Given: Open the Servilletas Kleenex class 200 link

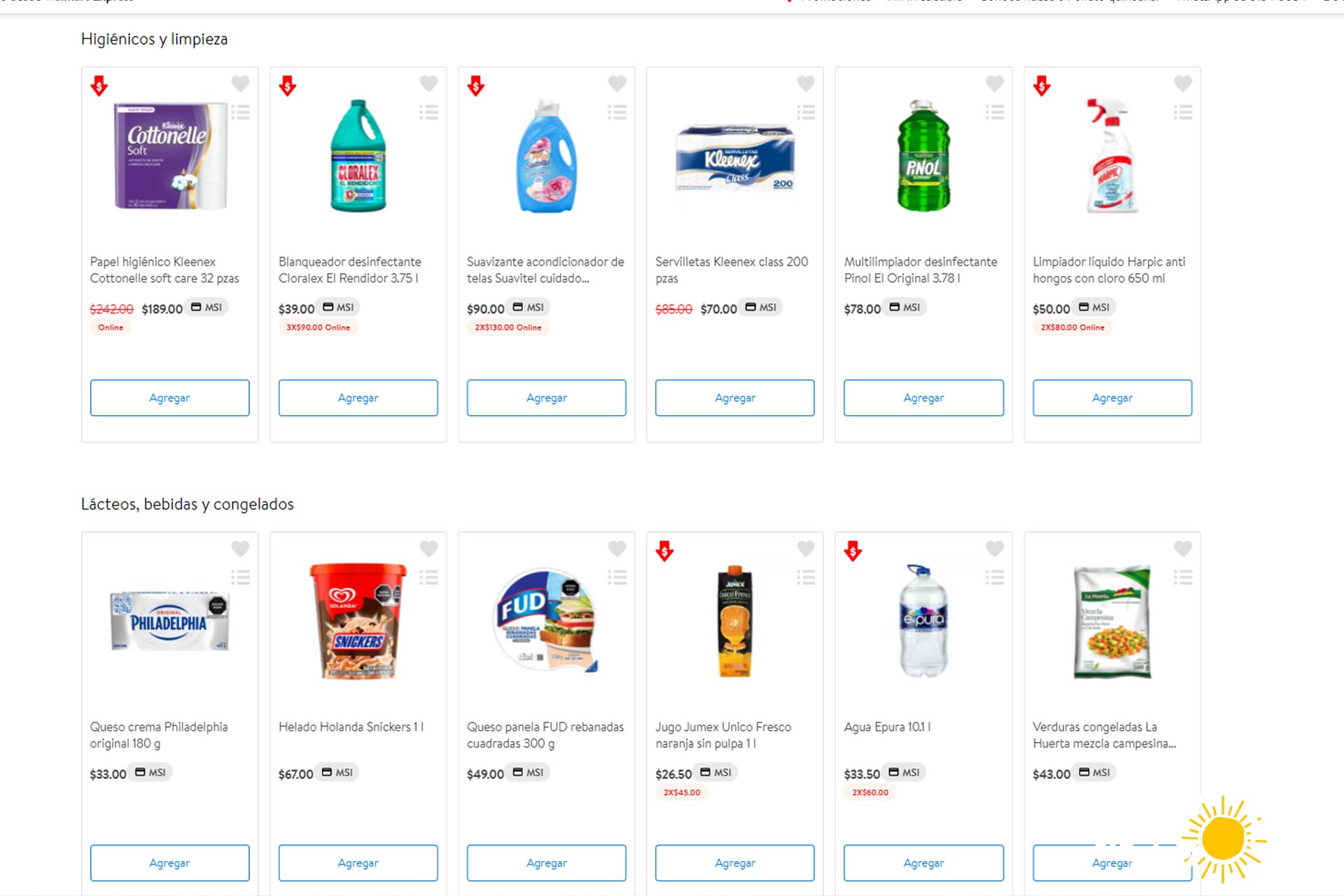Looking at the screenshot, I should coord(731,269).
